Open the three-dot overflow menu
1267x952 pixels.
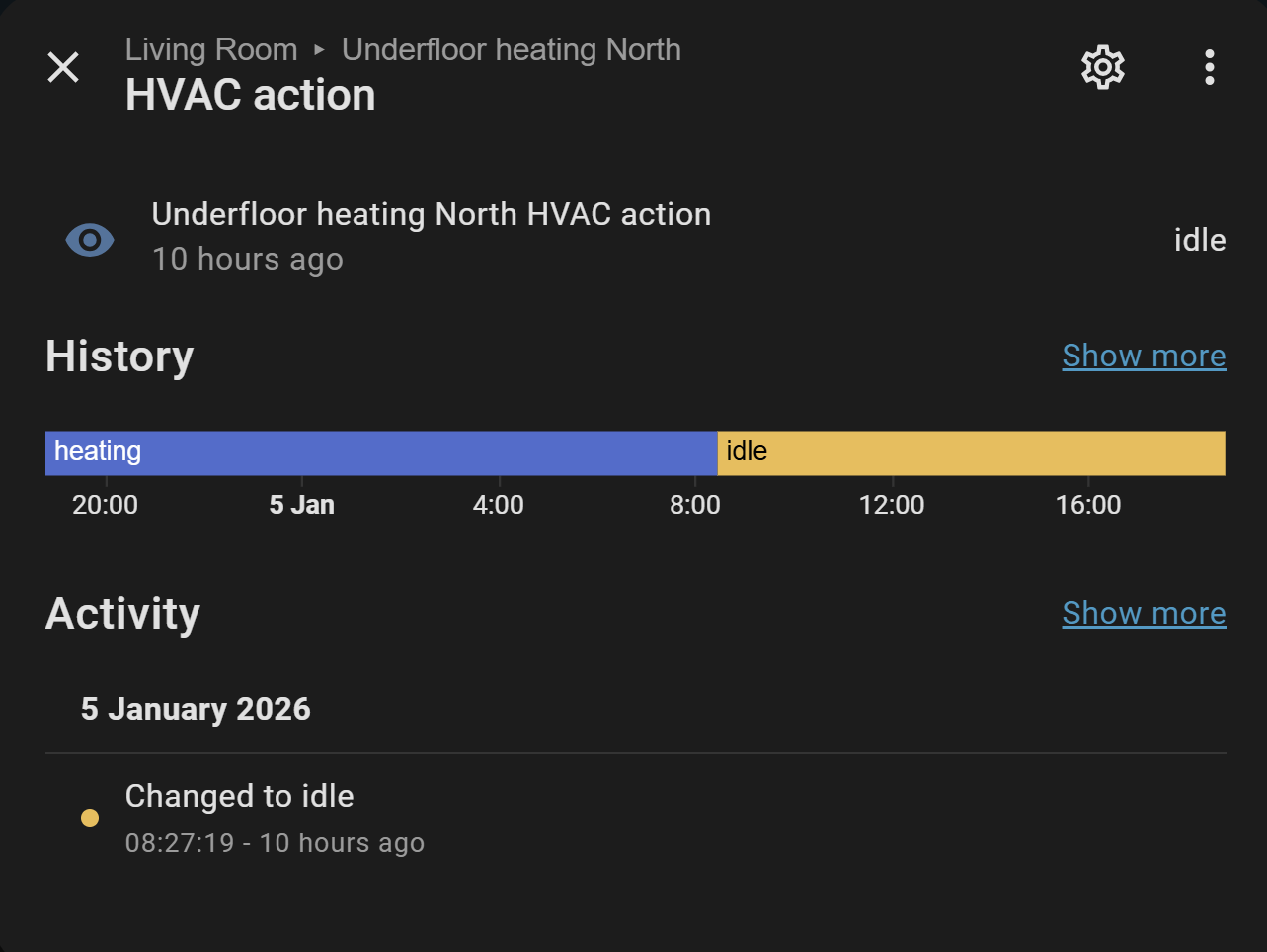pos(1209,68)
